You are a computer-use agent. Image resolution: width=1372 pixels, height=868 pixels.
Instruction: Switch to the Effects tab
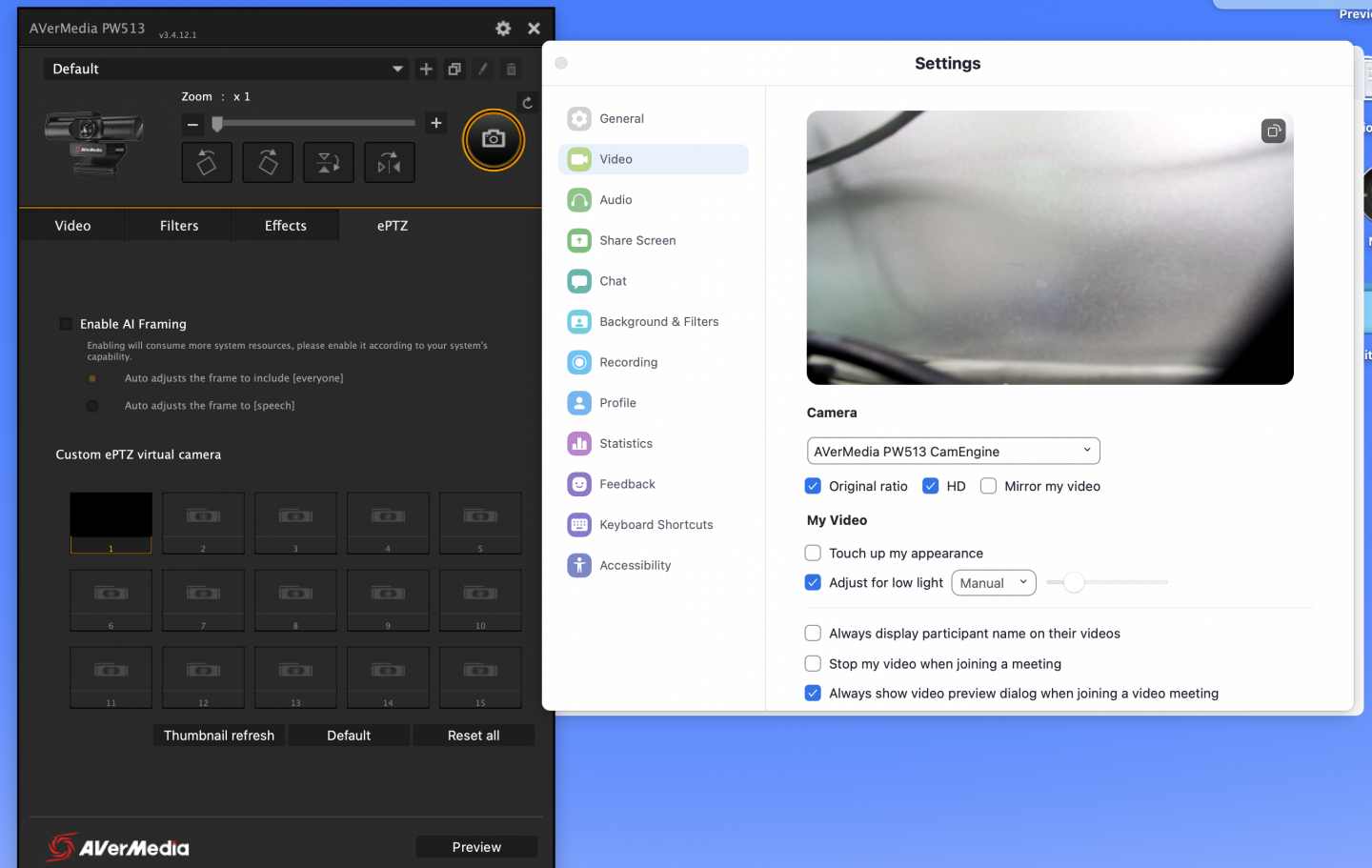[x=286, y=226]
